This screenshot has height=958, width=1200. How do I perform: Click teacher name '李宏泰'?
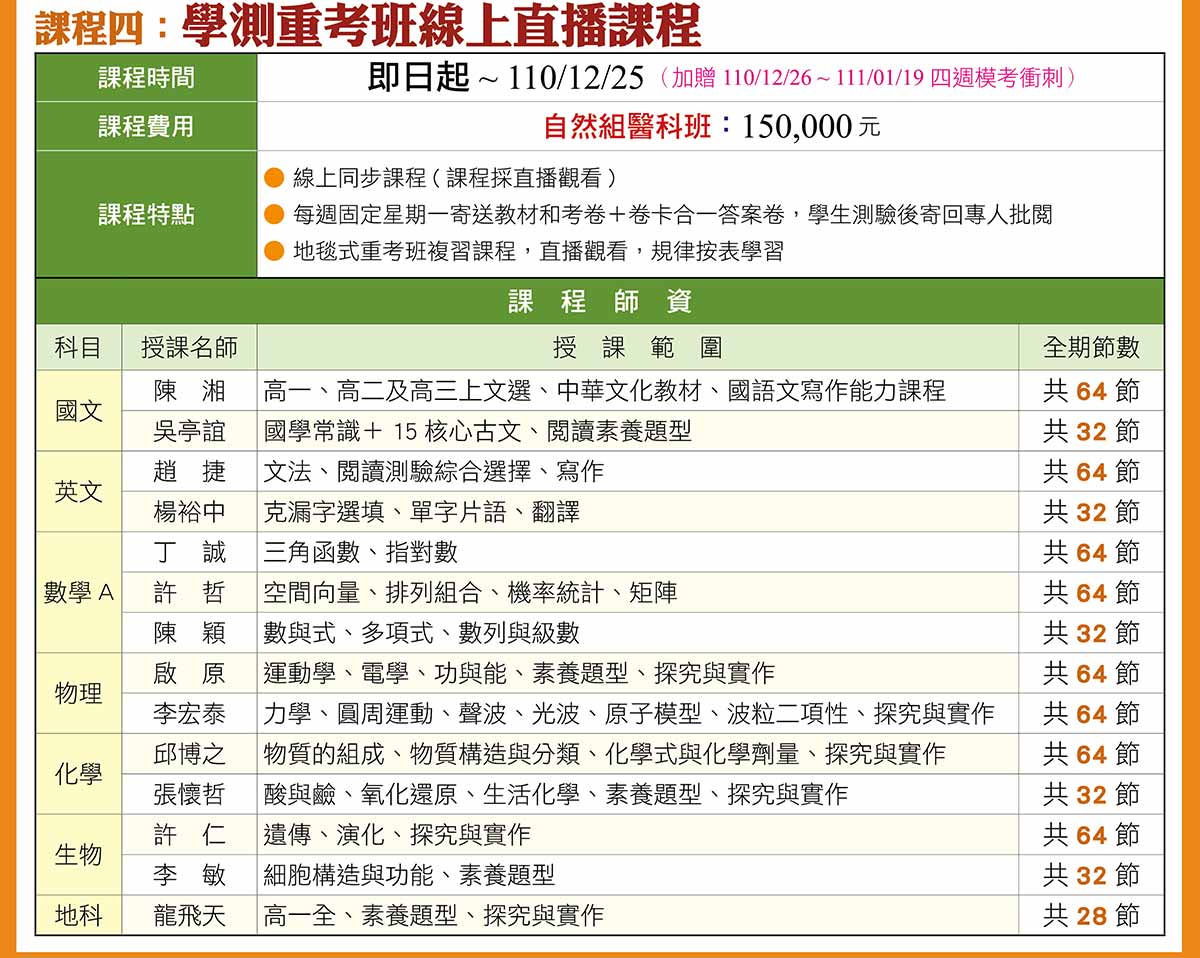point(190,714)
